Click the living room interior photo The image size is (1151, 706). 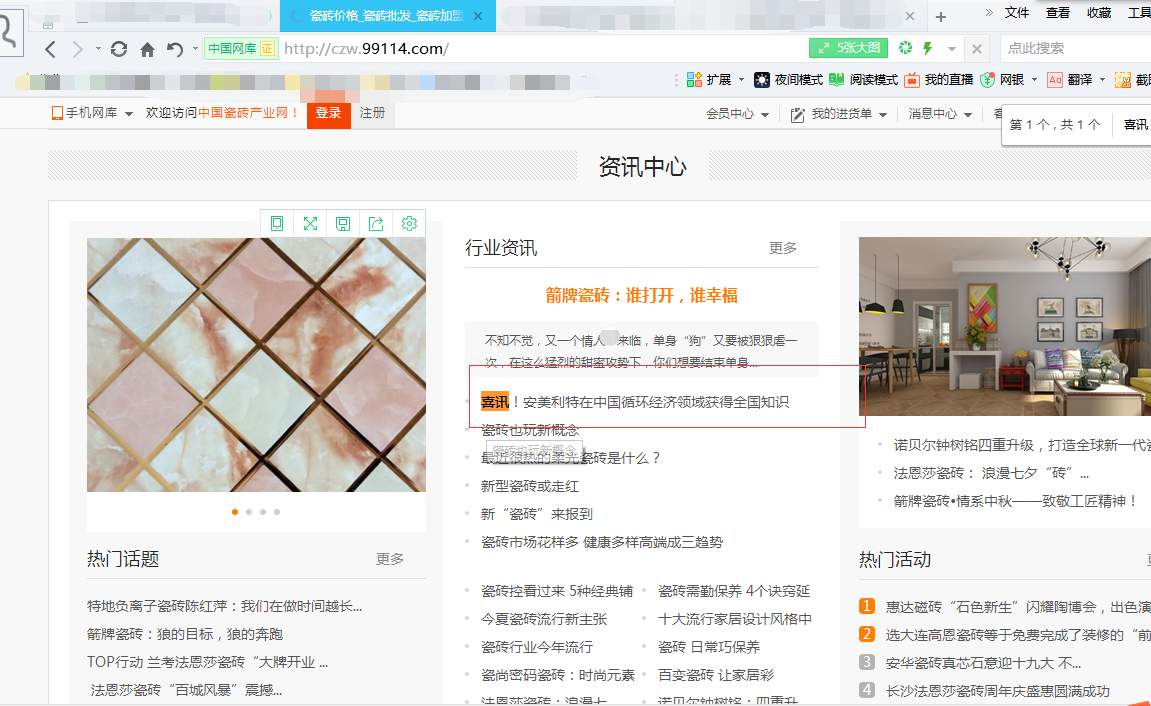[1005, 326]
